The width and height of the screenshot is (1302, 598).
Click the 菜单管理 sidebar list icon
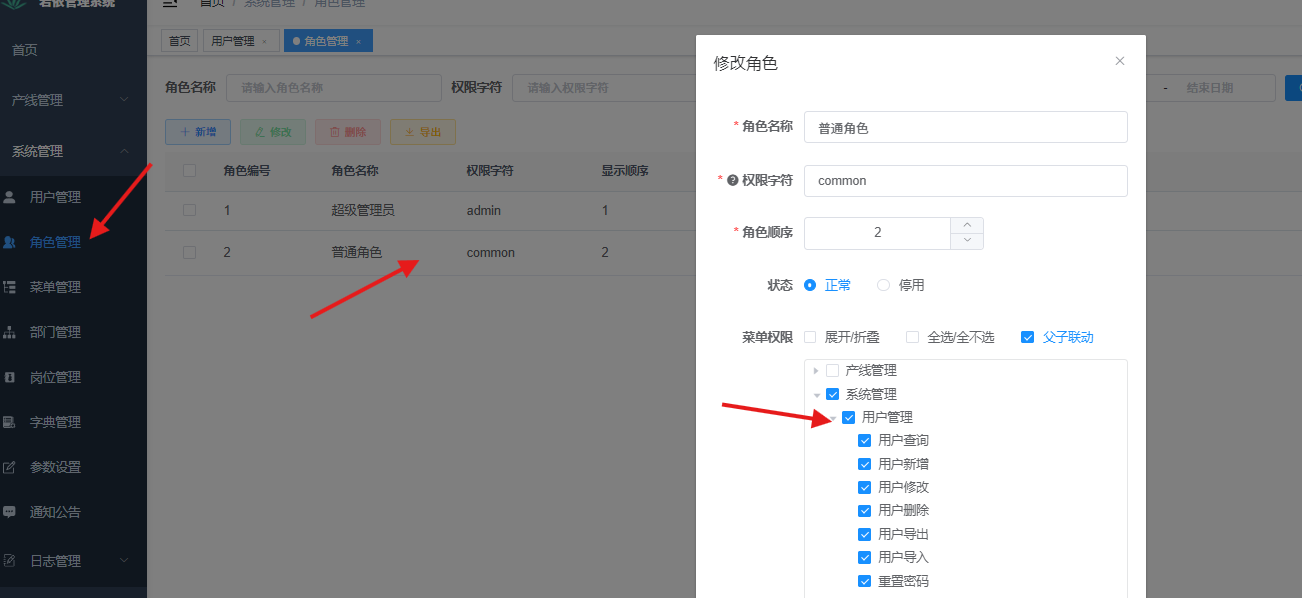[x=10, y=287]
